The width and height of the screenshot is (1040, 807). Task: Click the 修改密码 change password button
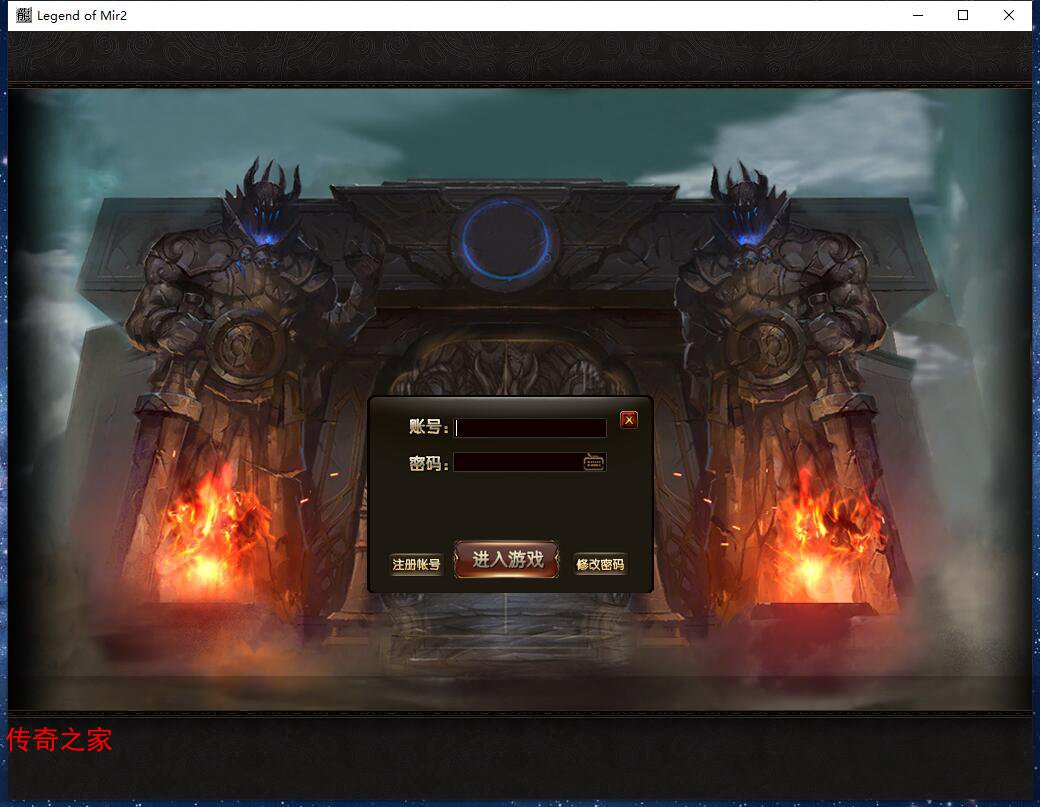pyautogui.click(x=600, y=564)
